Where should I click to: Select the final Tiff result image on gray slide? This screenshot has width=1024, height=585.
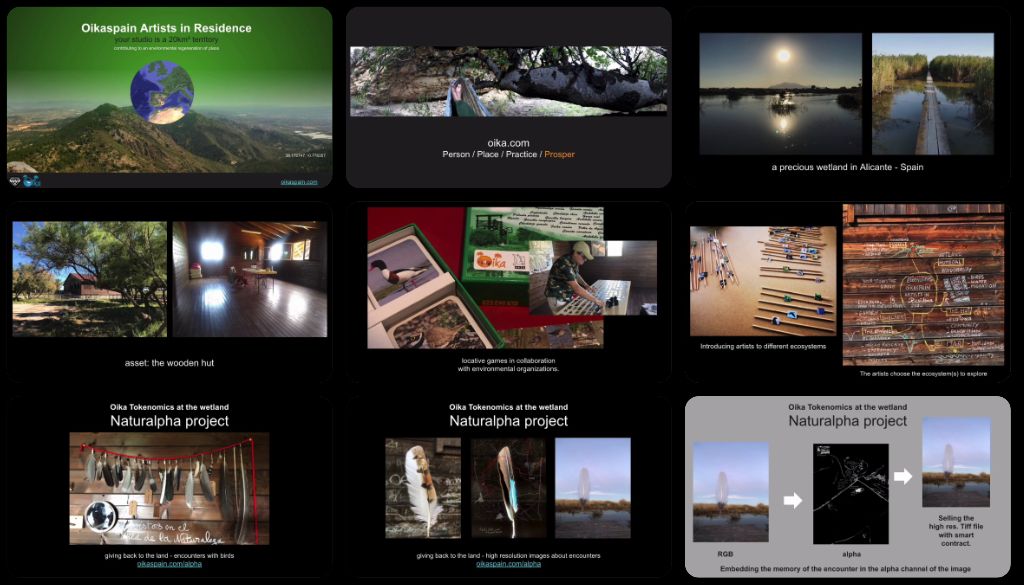(956, 462)
